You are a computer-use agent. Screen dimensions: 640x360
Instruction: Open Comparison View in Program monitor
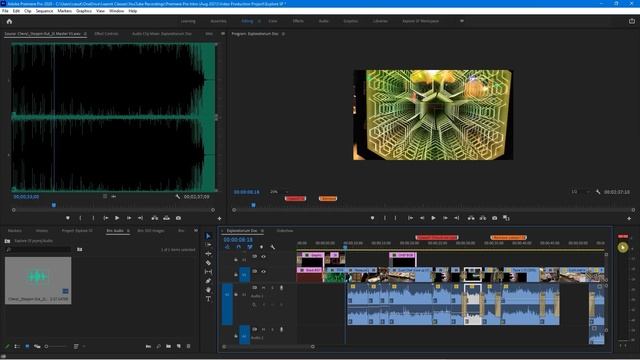click(506, 218)
